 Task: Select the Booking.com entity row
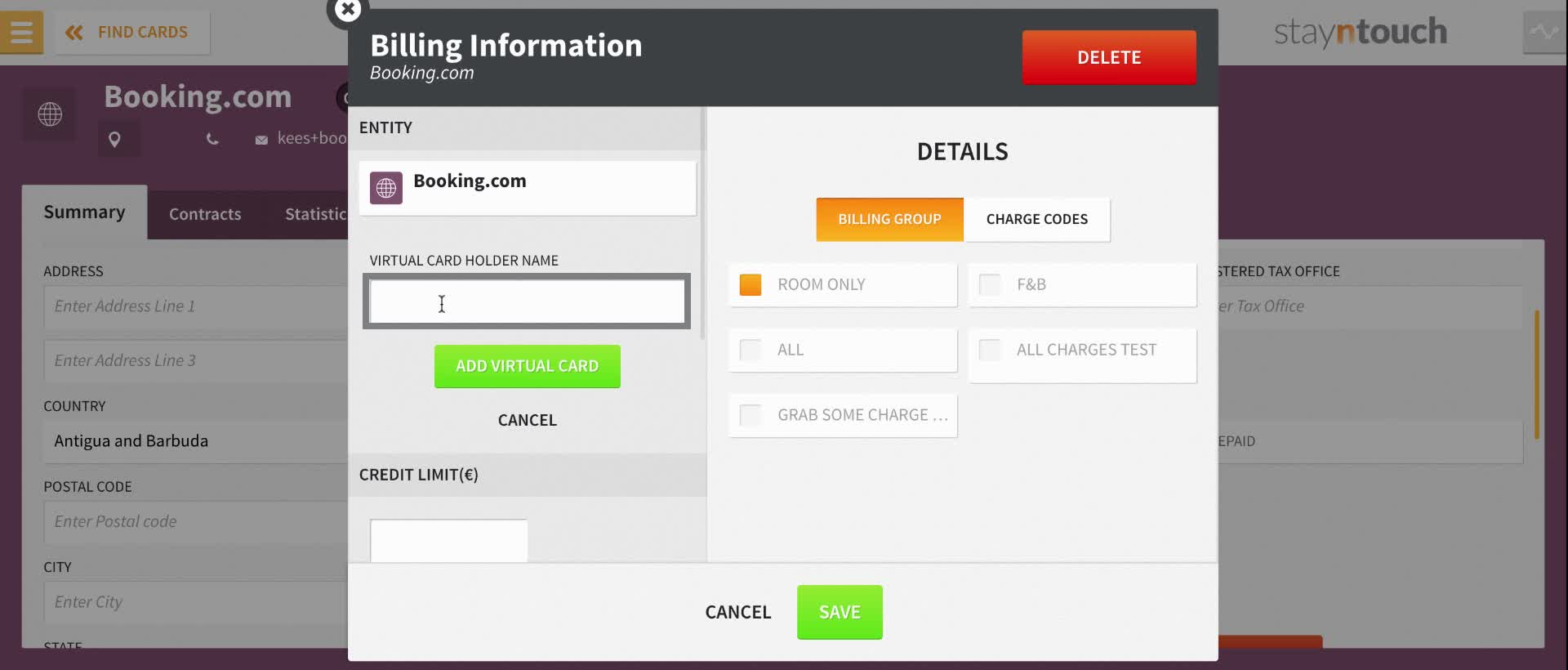coord(528,188)
